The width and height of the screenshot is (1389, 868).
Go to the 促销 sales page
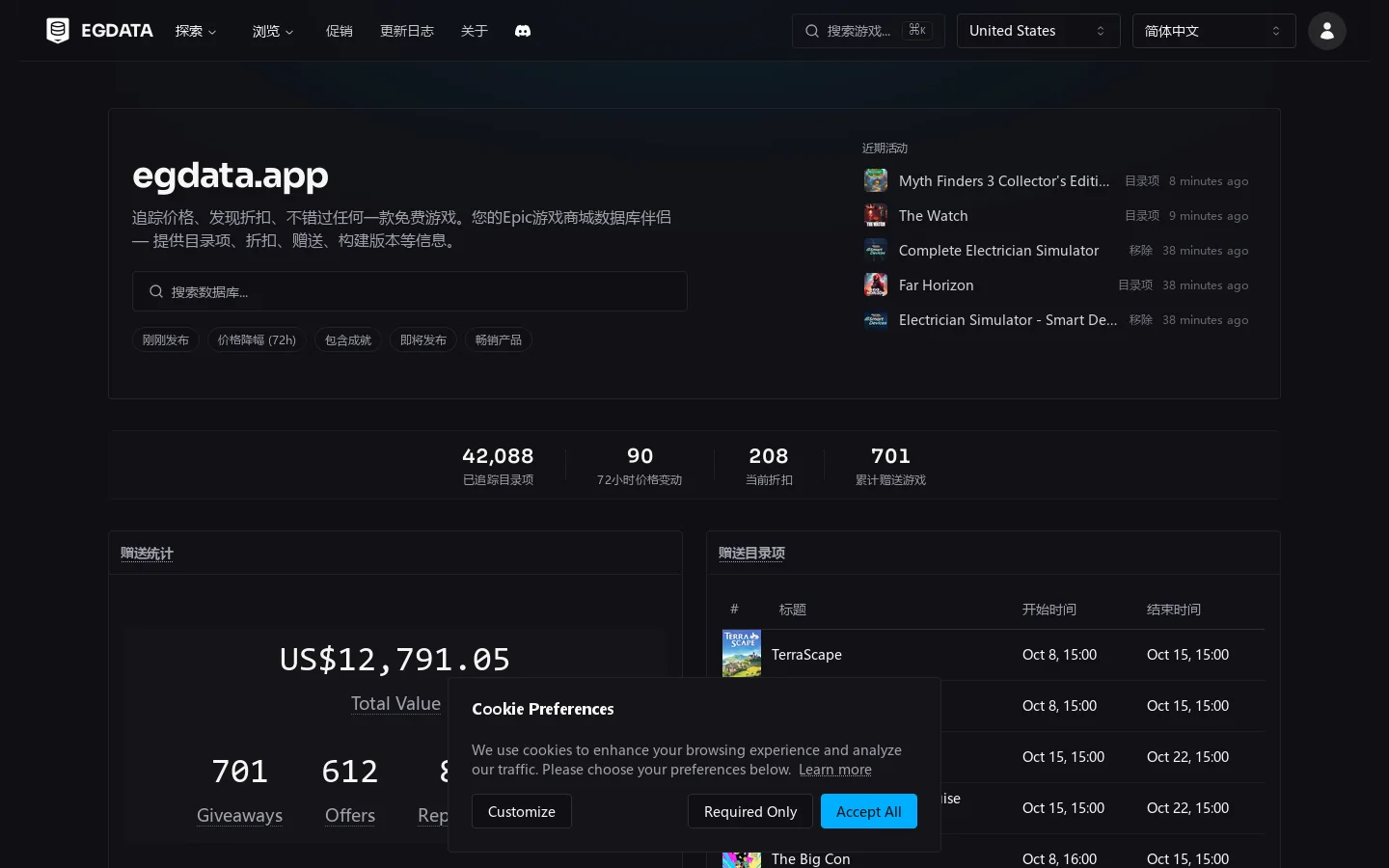[340, 31]
